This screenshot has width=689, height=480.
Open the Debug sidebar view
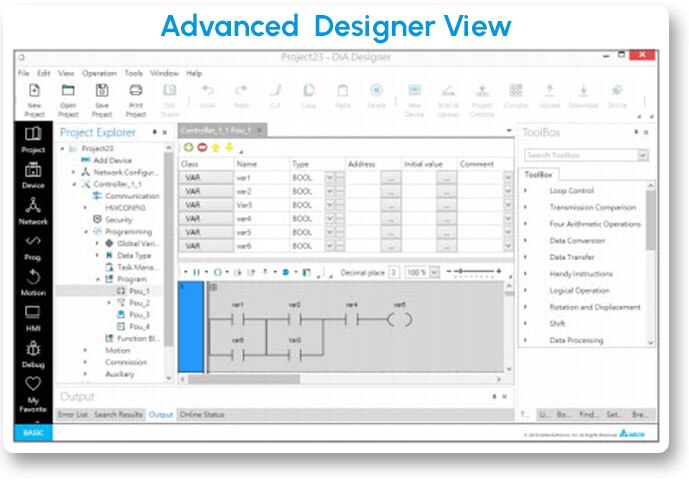33,355
